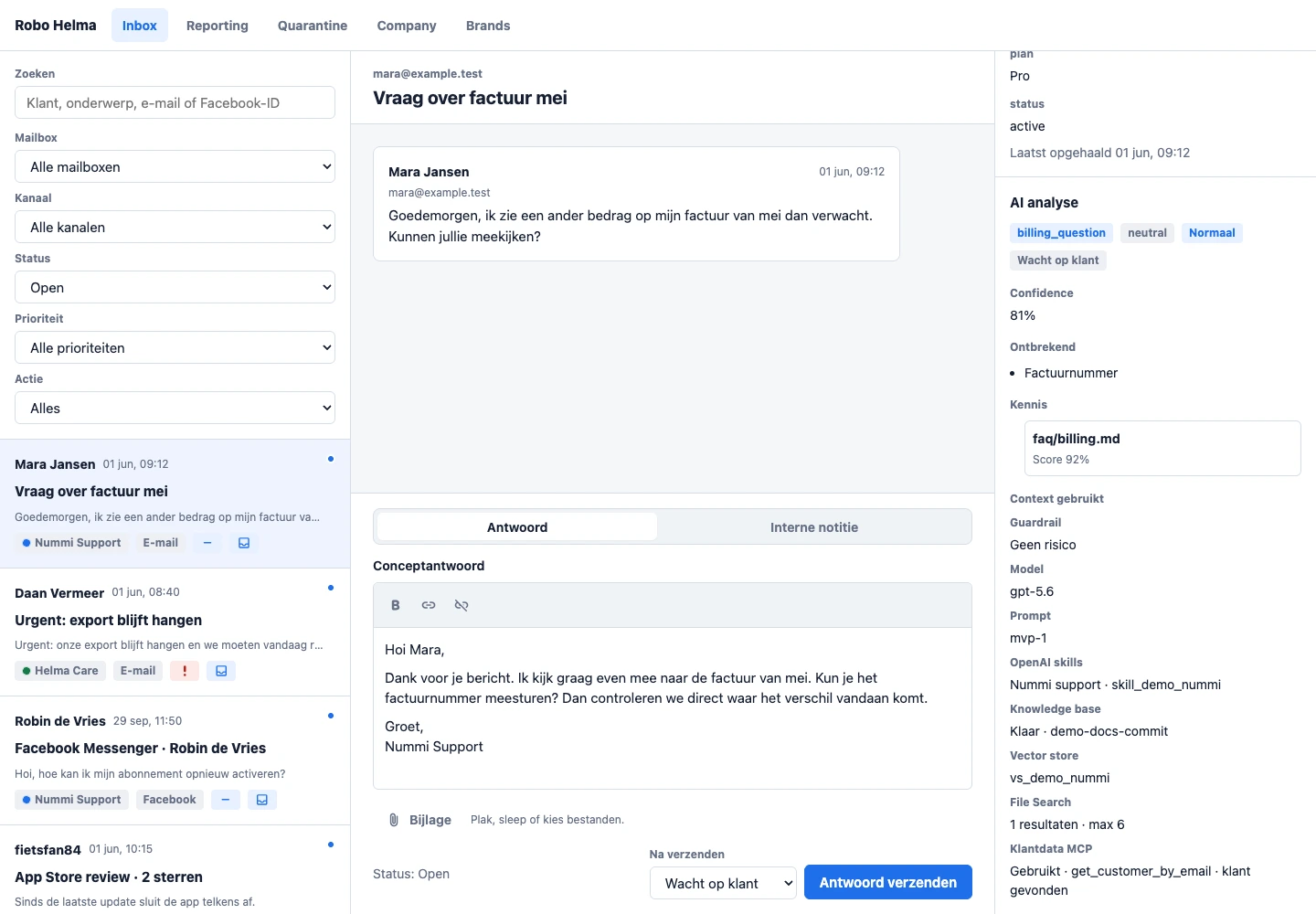Open the Mailbox dropdown showing Alle mailboxen

pyautogui.click(x=175, y=167)
